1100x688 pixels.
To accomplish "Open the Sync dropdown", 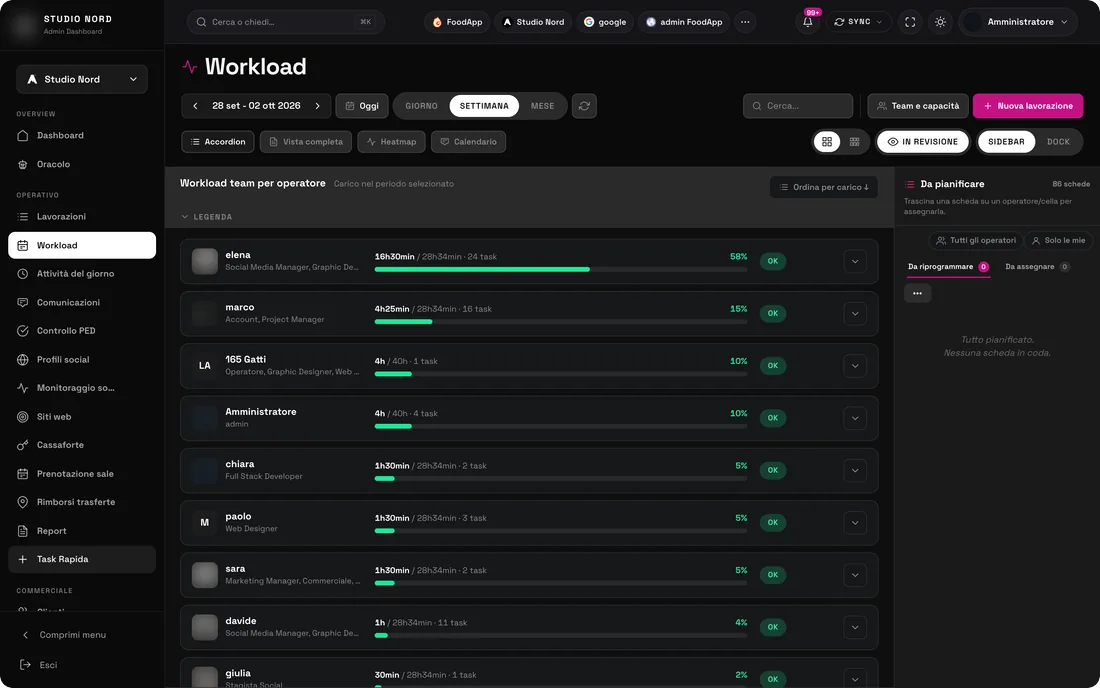I will click(x=858, y=22).
